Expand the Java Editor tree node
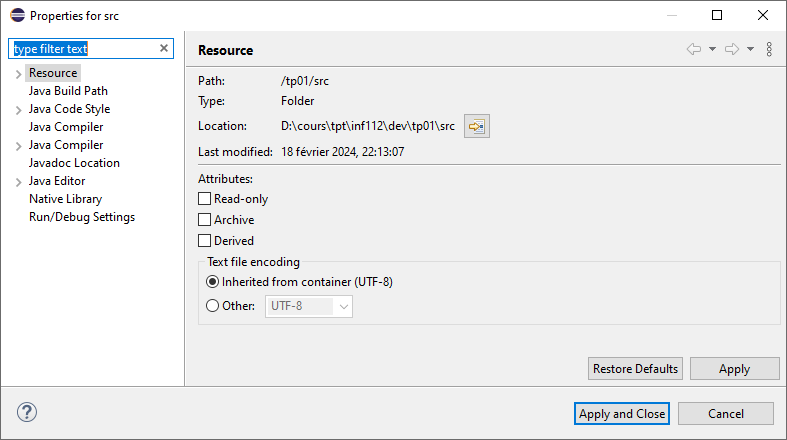The width and height of the screenshot is (787, 440). tap(18, 182)
